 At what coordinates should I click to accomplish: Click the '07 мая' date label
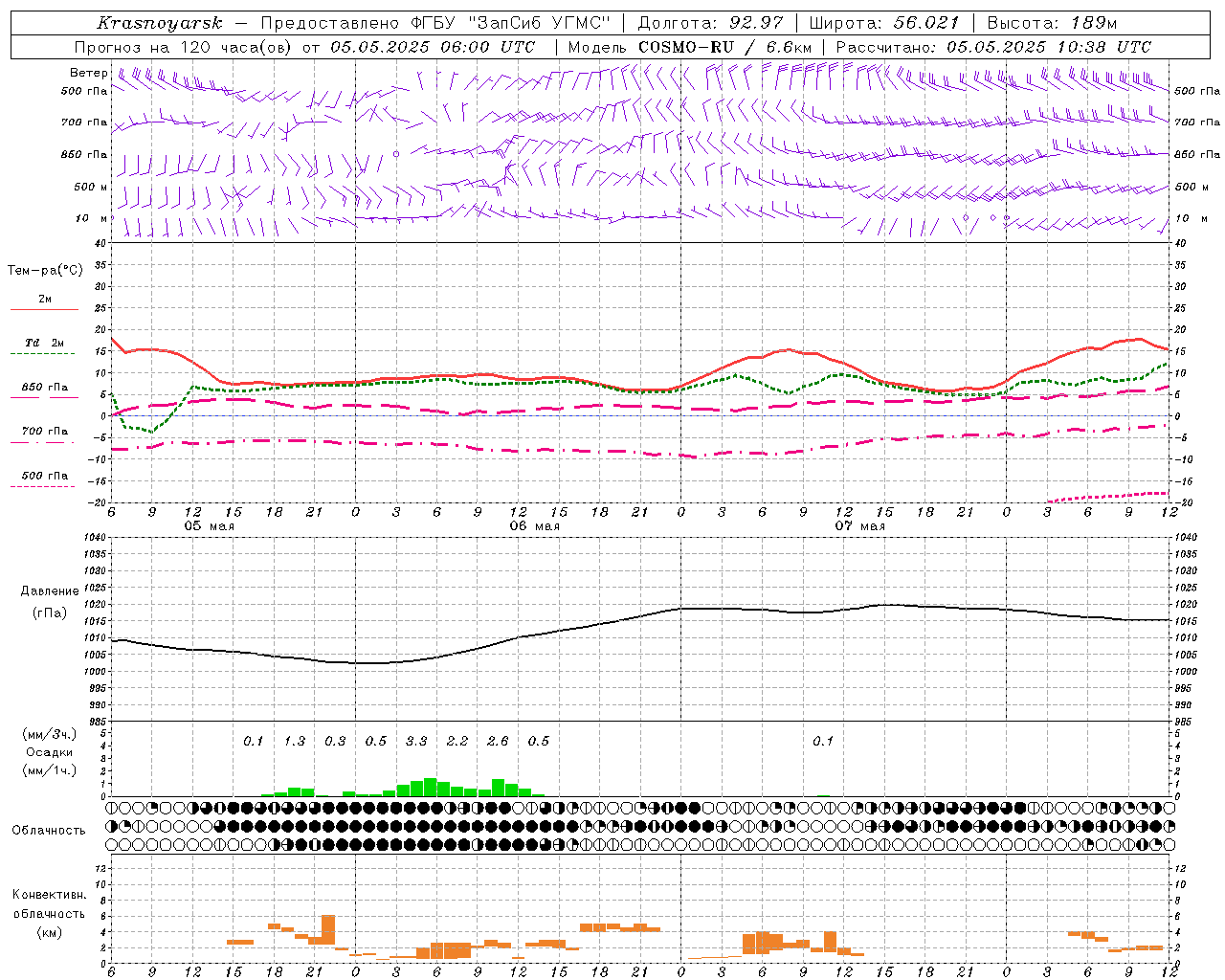pyautogui.click(x=860, y=526)
